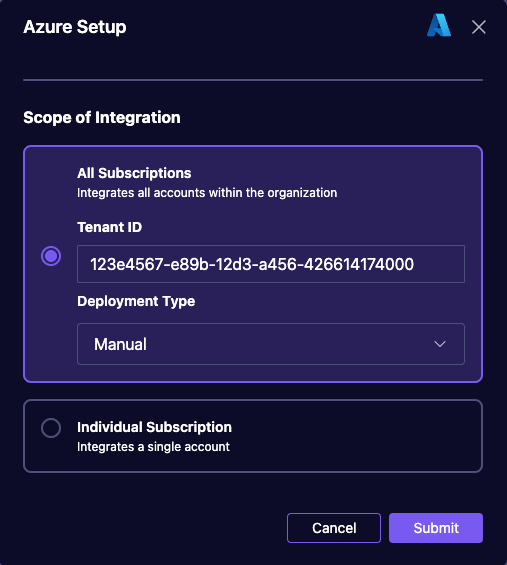
Task: Click the All Subscriptions option title
Action: pos(134,173)
